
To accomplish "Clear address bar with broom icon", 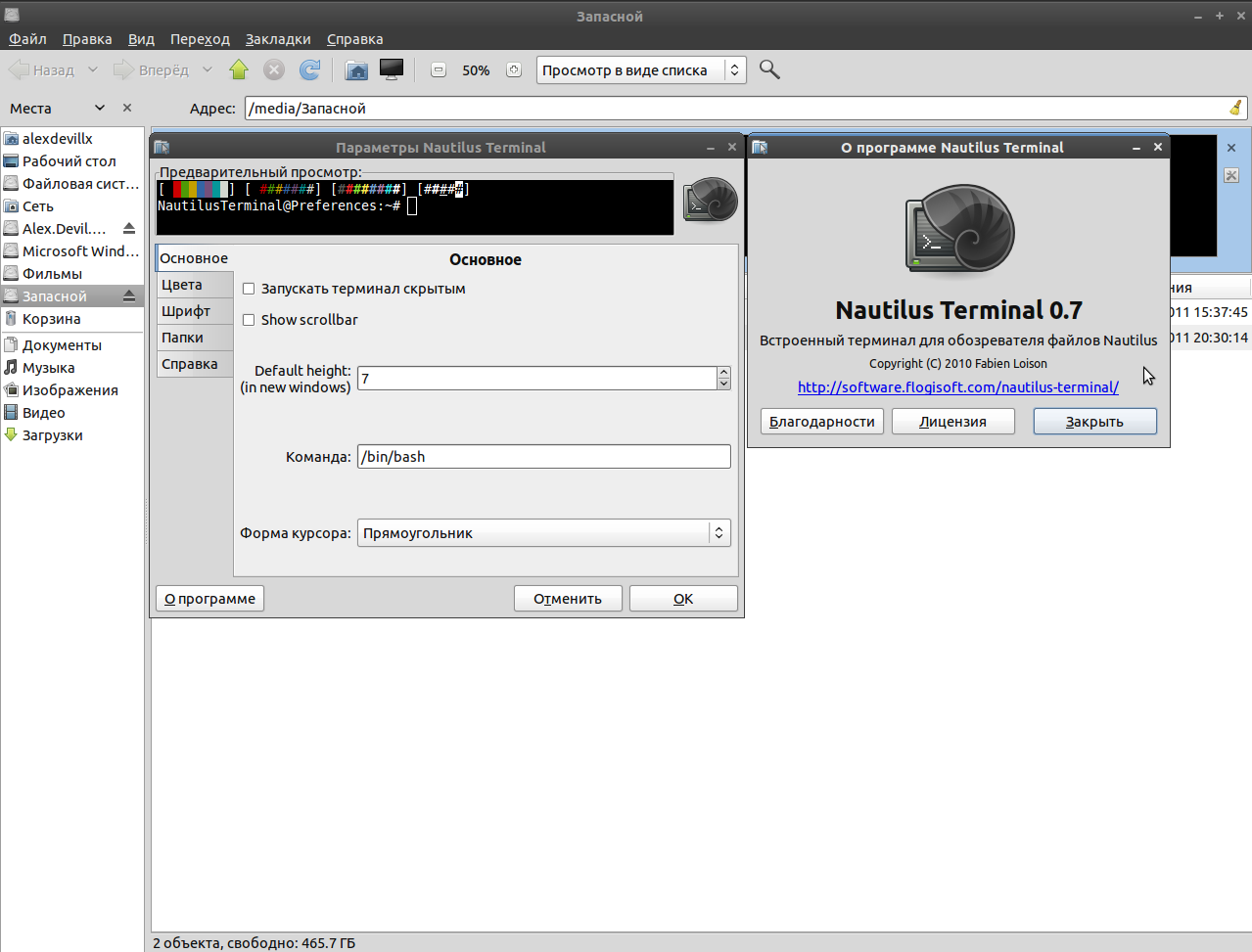I will pyautogui.click(x=1235, y=108).
